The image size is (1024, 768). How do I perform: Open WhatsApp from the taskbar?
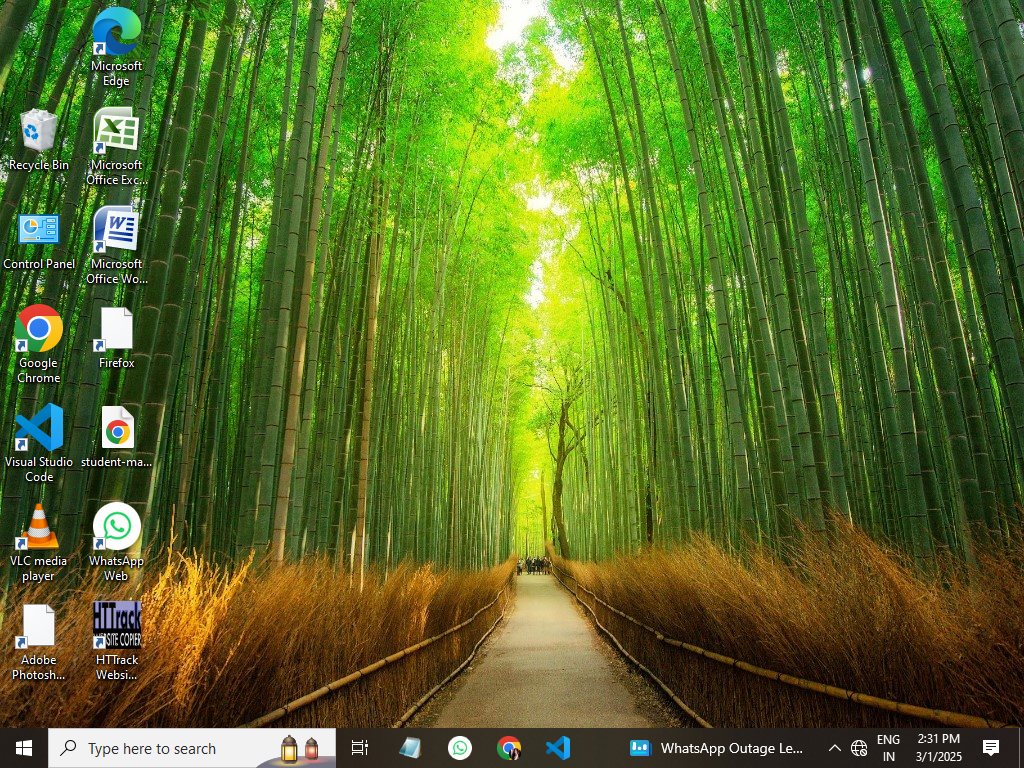[460, 748]
